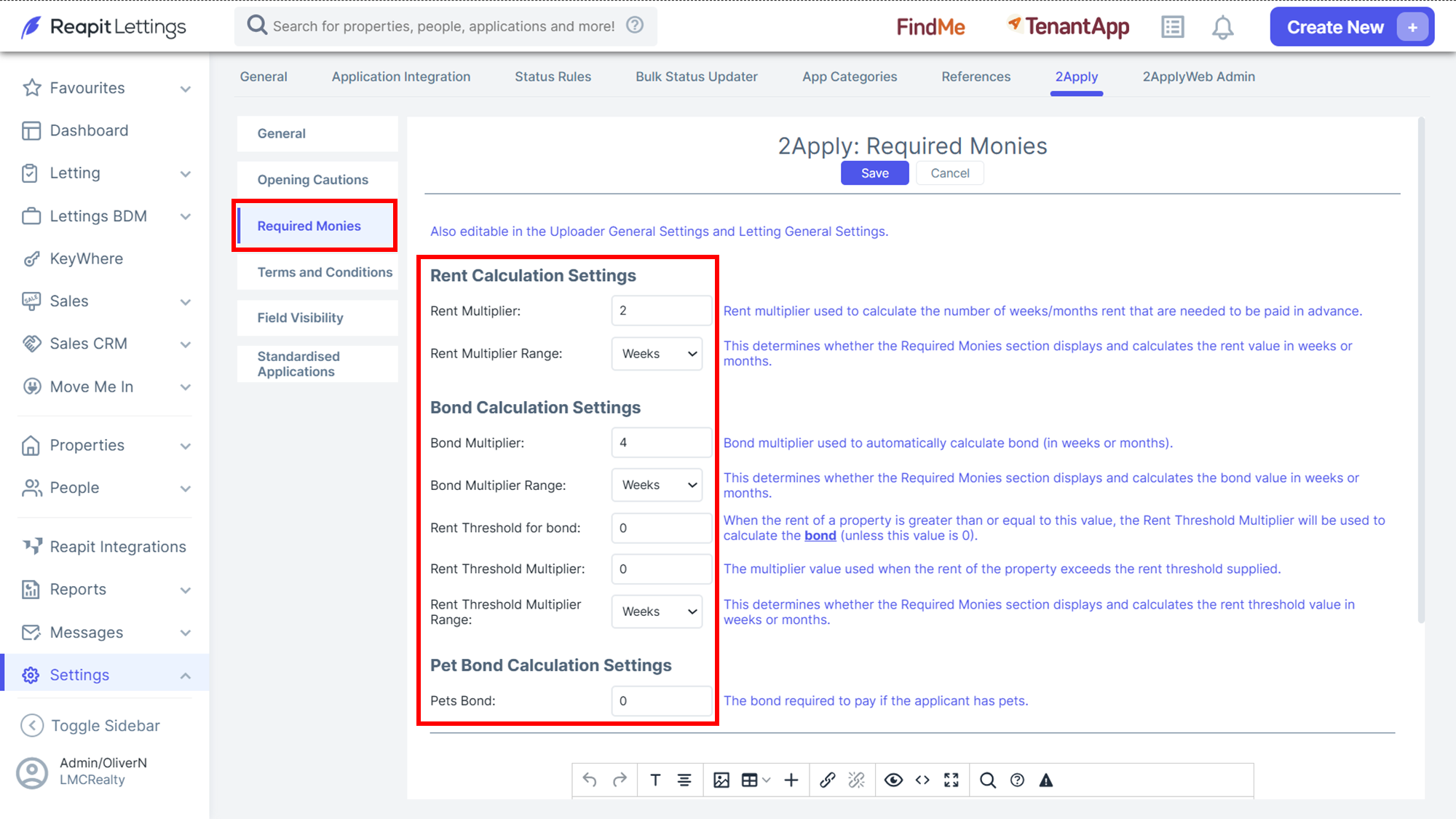Toggle the preview eye icon

click(893, 780)
